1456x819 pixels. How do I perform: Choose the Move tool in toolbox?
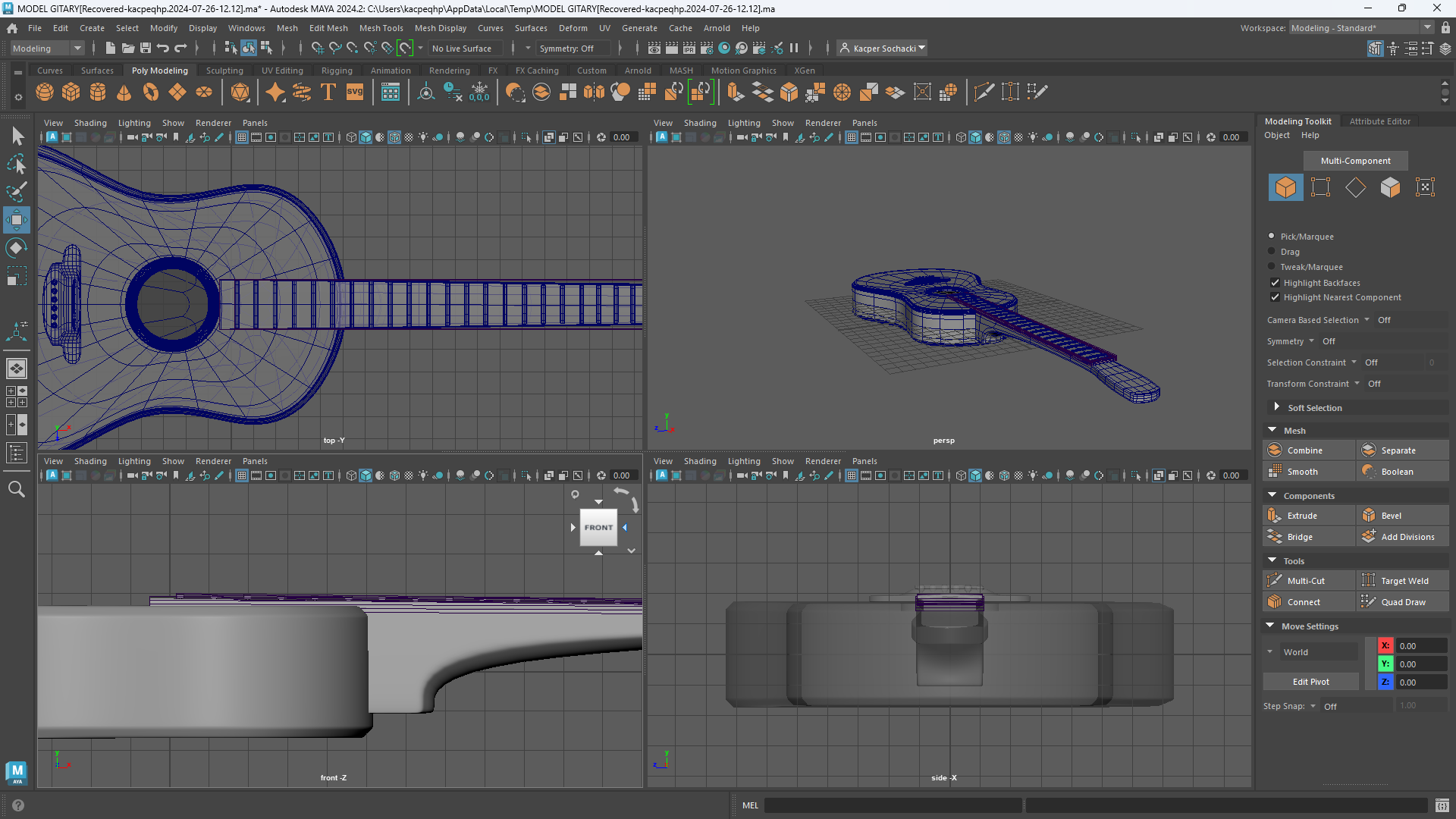coord(17,220)
